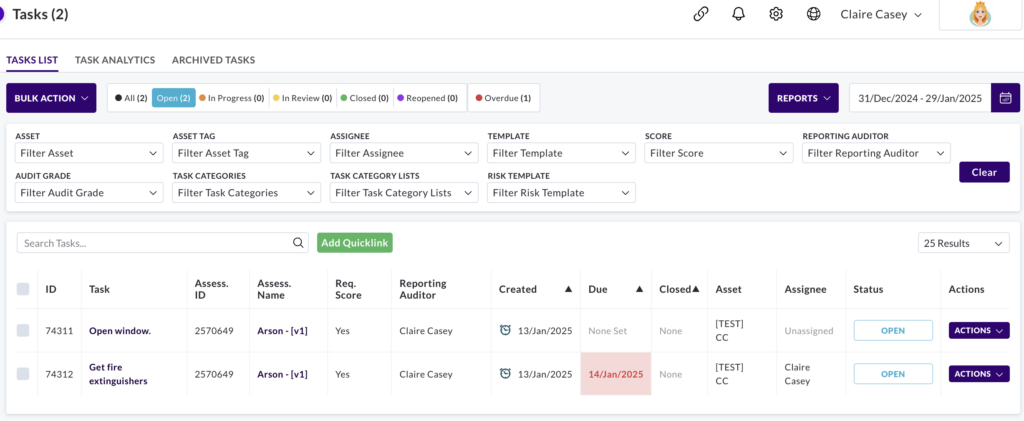Screen dimensions: 1024x421
Task: Click the search magnifier icon
Action: point(298,243)
